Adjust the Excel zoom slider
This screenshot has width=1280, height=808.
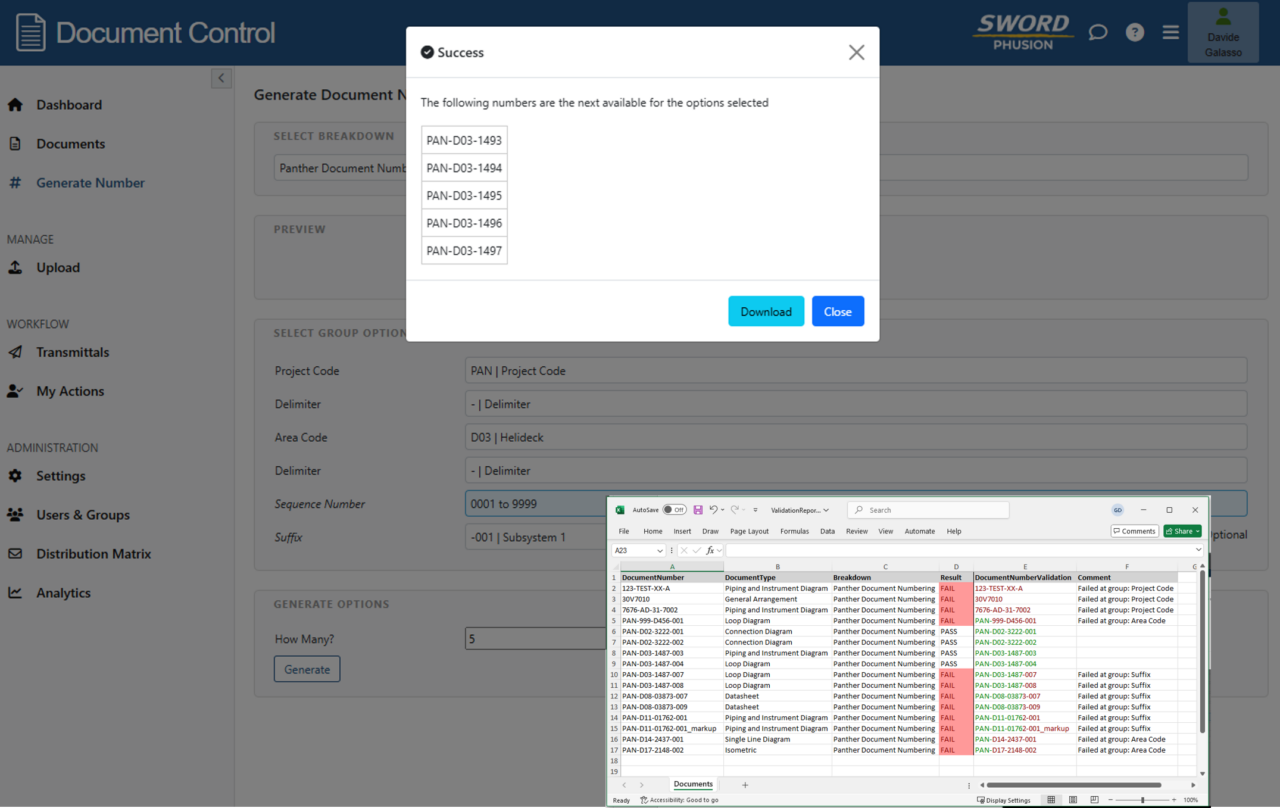(1143, 800)
